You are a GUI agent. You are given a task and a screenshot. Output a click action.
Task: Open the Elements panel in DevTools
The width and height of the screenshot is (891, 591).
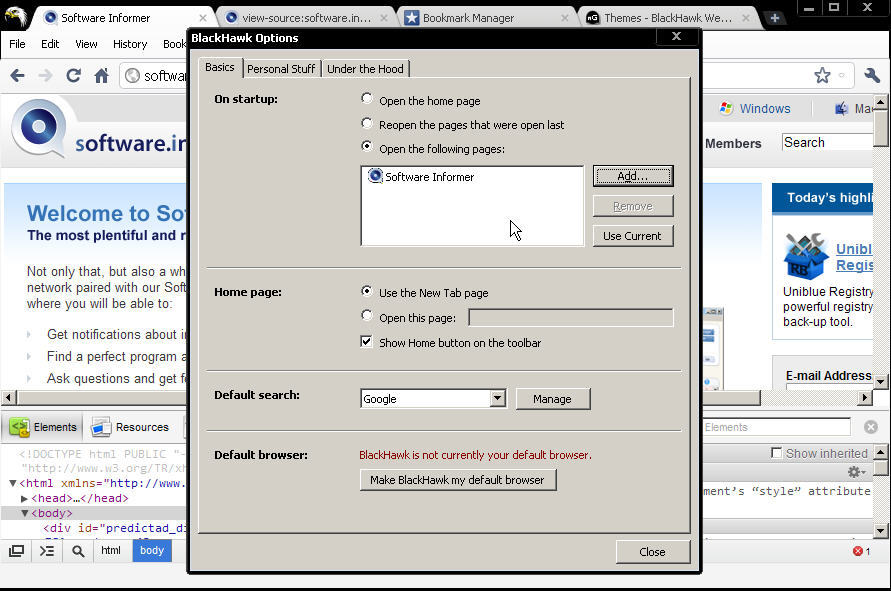coord(43,427)
